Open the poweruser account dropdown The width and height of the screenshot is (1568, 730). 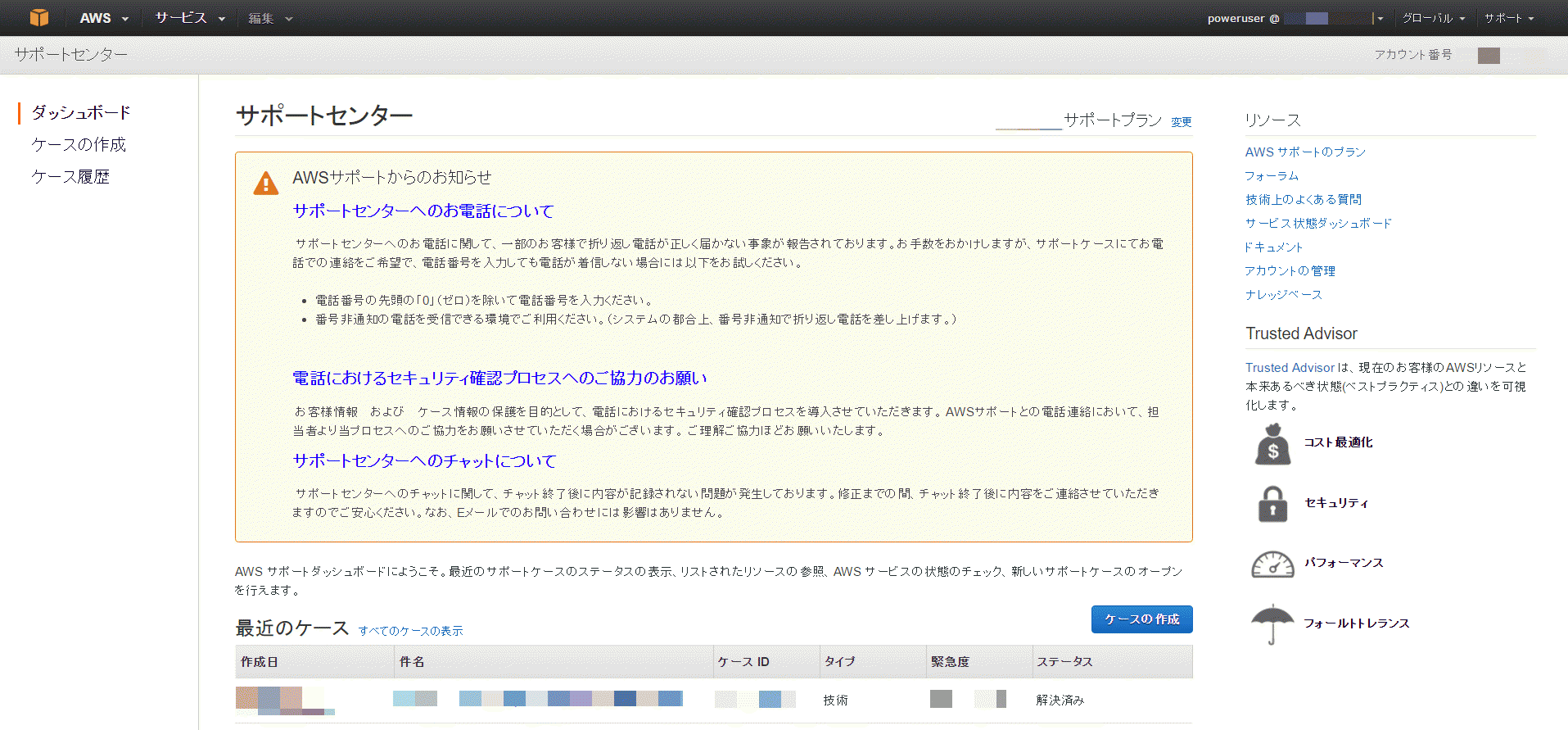[1295, 18]
